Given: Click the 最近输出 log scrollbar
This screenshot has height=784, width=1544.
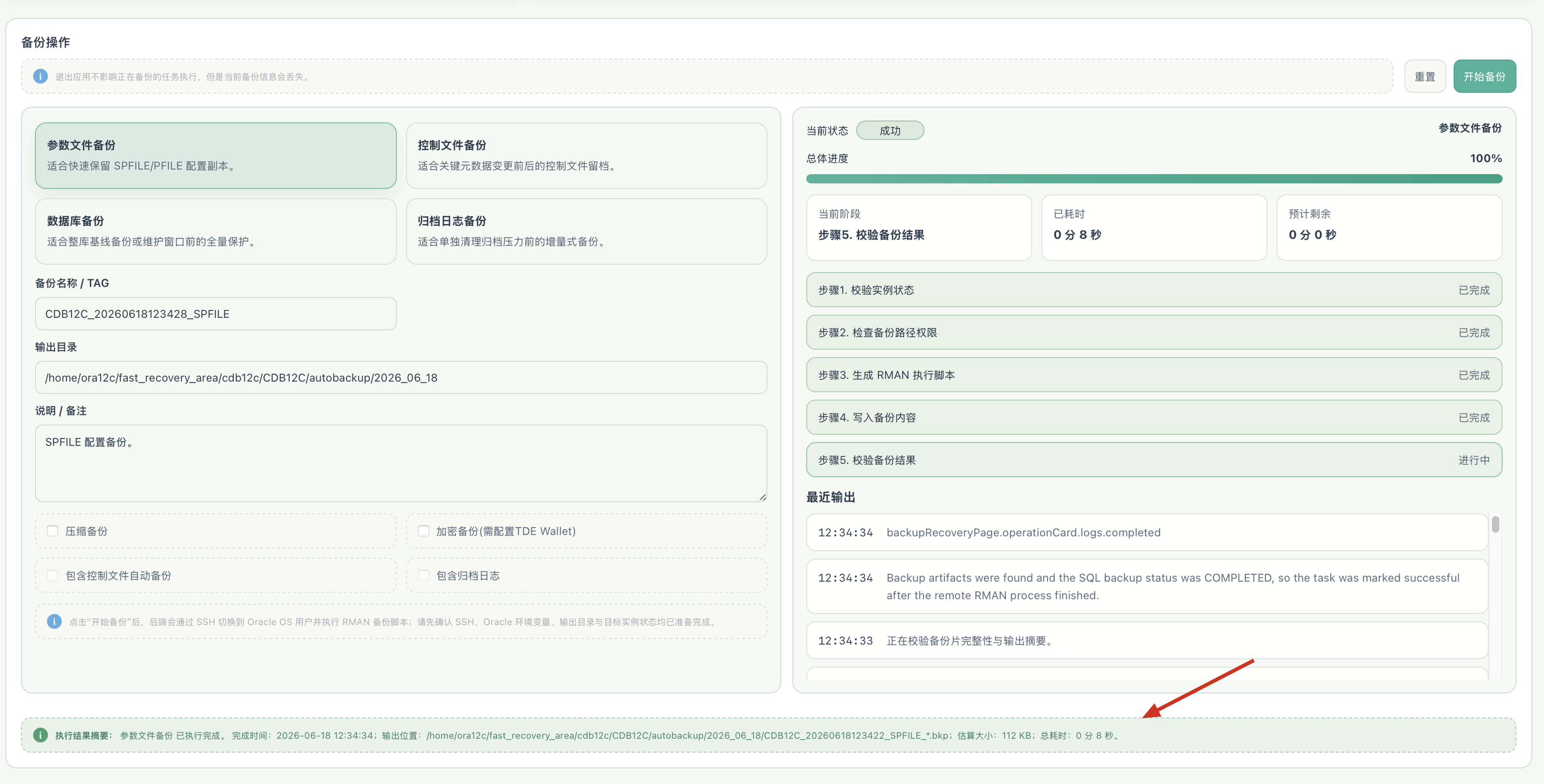Looking at the screenshot, I should click(1495, 525).
